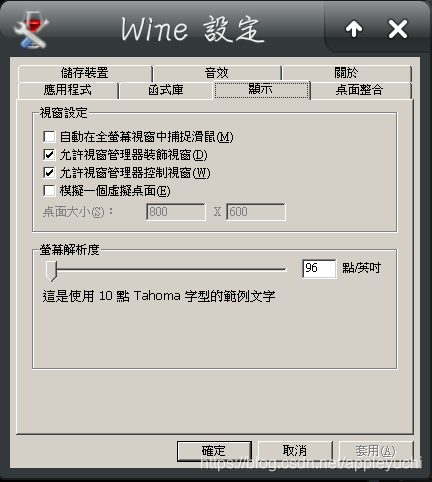Image resolution: width=432 pixels, height=482 pixels.
Task: Open the 音效 tab
Action: click(217, 73)
